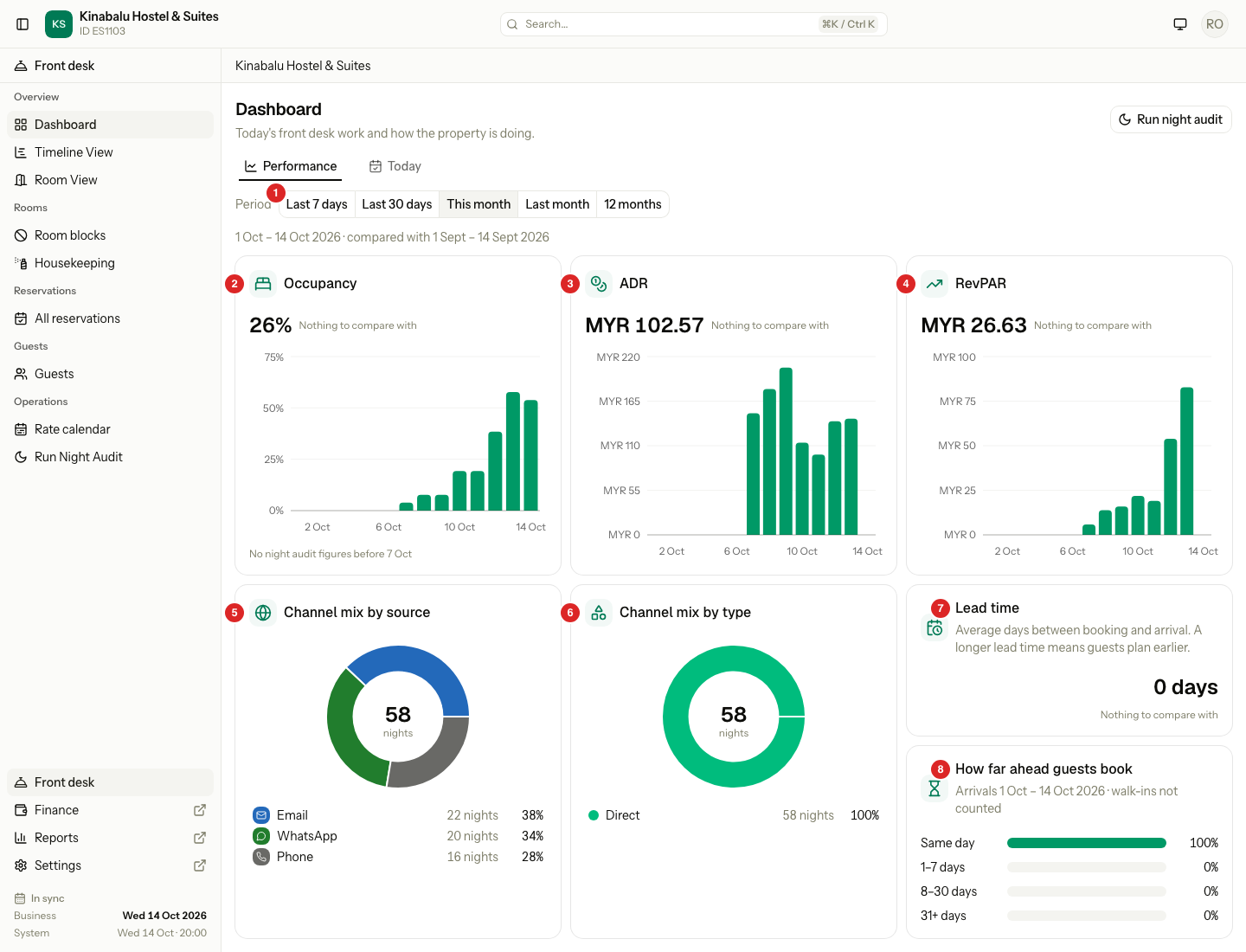Click the Run night audit button
Screen dimensions: 1246x952
(1171, 119)
